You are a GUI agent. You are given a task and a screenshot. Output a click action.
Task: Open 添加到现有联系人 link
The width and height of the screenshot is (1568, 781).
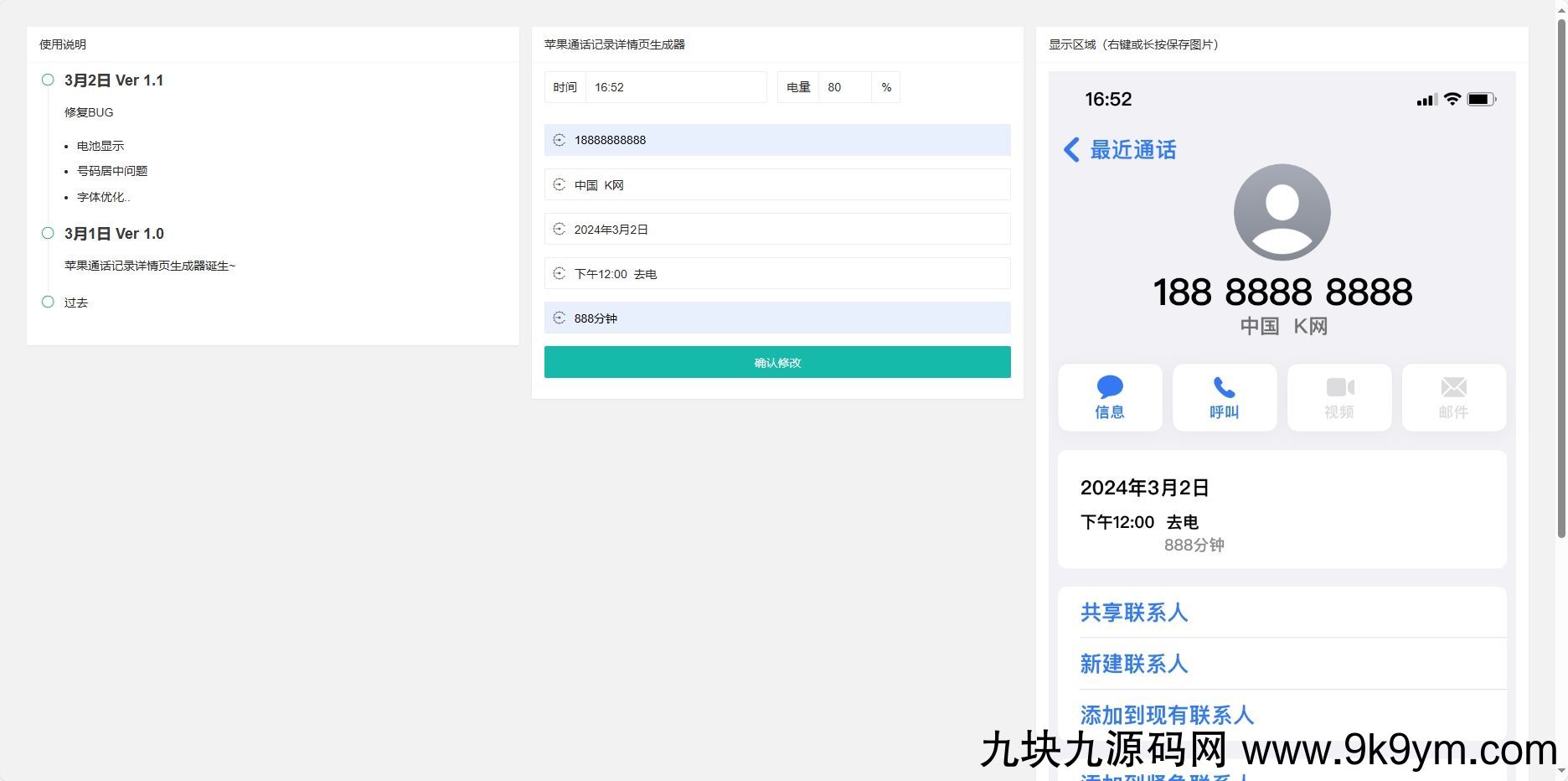pos(1166,715)
